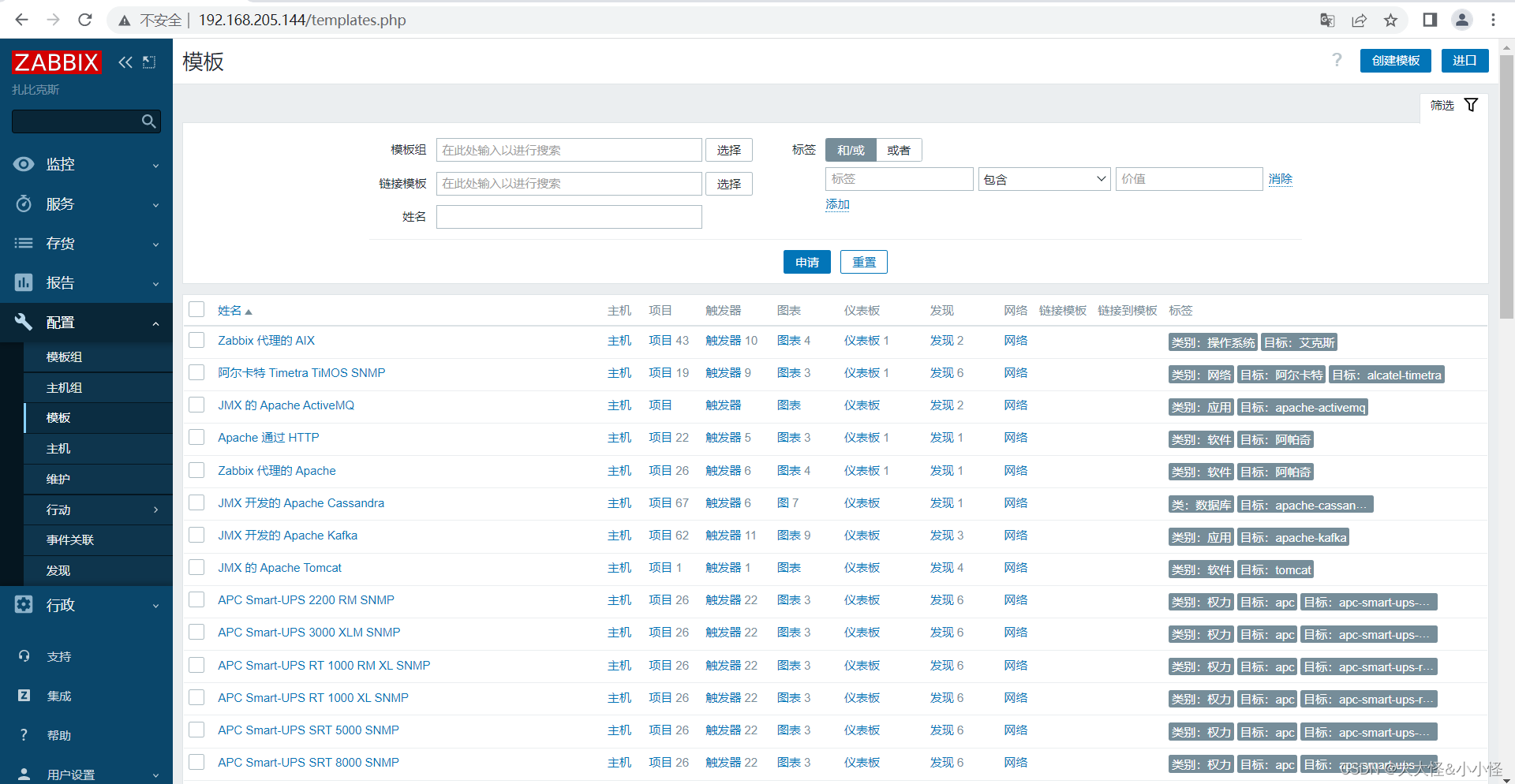
Task: Click the list icon for 存货
Action: (x=24, y=243)
